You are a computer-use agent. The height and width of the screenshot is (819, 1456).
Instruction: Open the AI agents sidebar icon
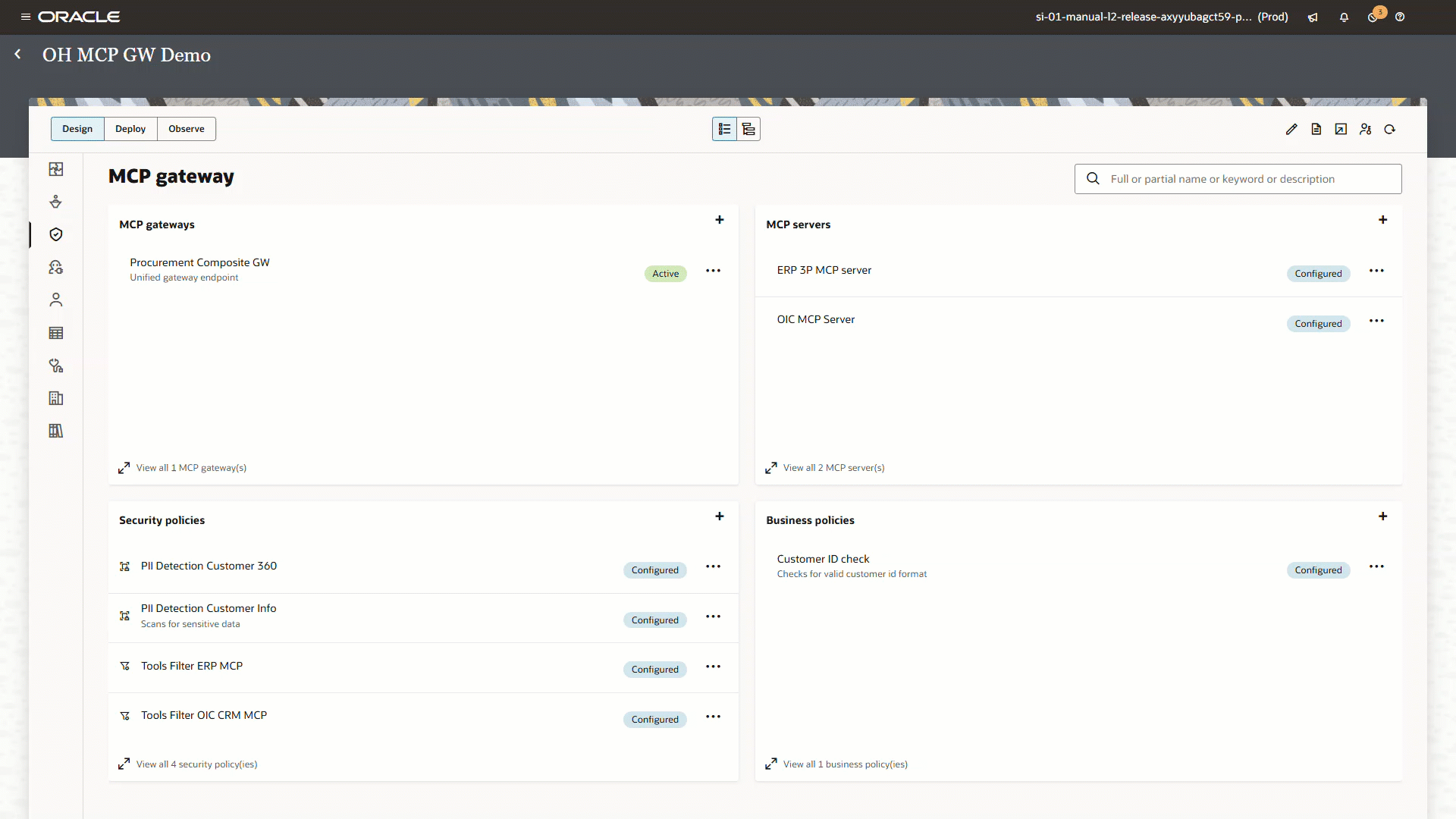(56, 267)
